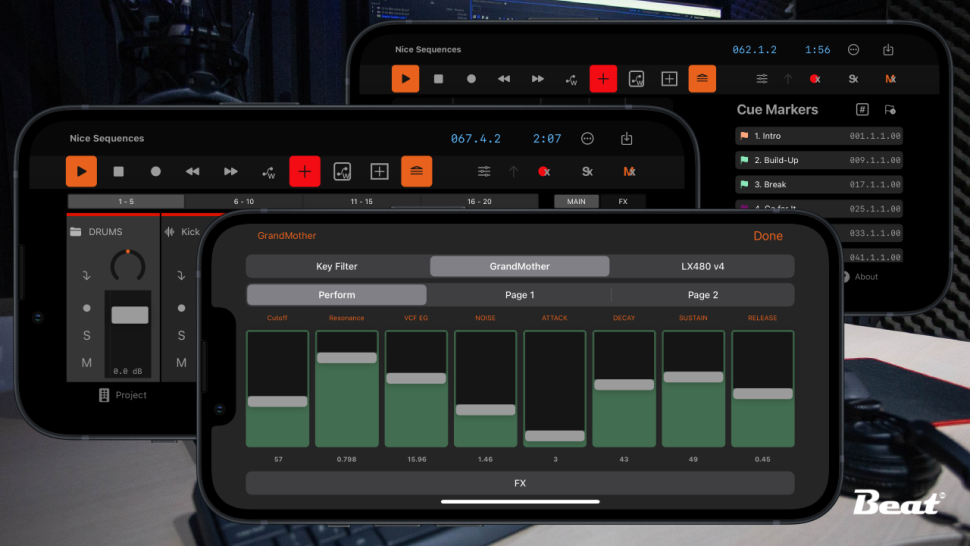Tap the red plus button on the left phone
970x546 pixels.
305,172
